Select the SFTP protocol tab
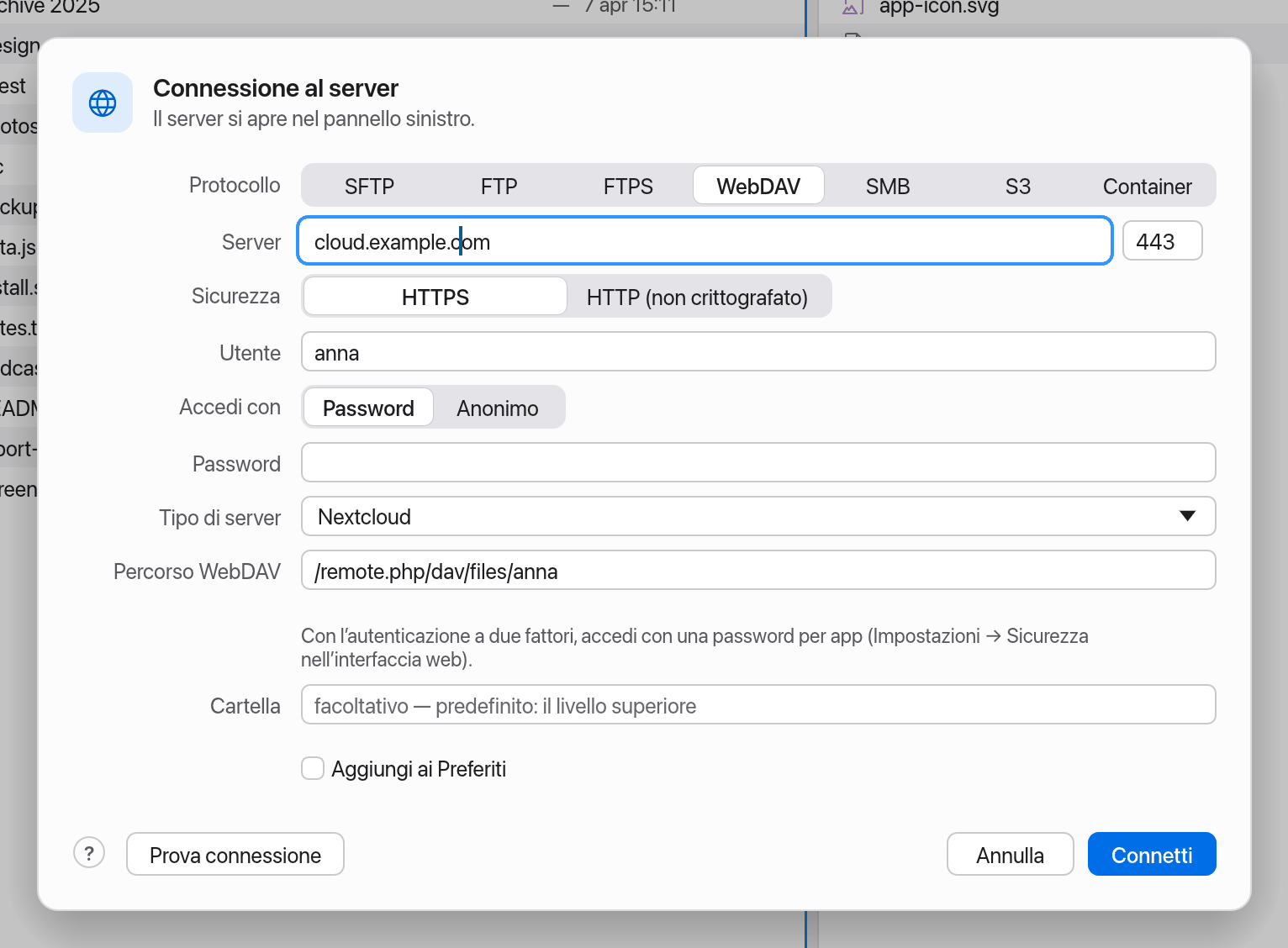 369,186
